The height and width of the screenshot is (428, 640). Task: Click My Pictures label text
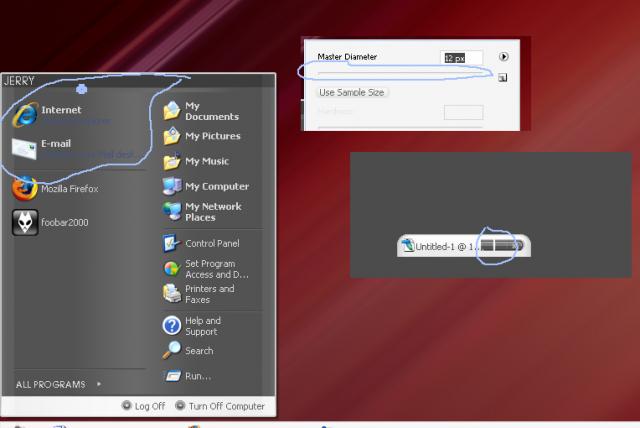(213, 136)
